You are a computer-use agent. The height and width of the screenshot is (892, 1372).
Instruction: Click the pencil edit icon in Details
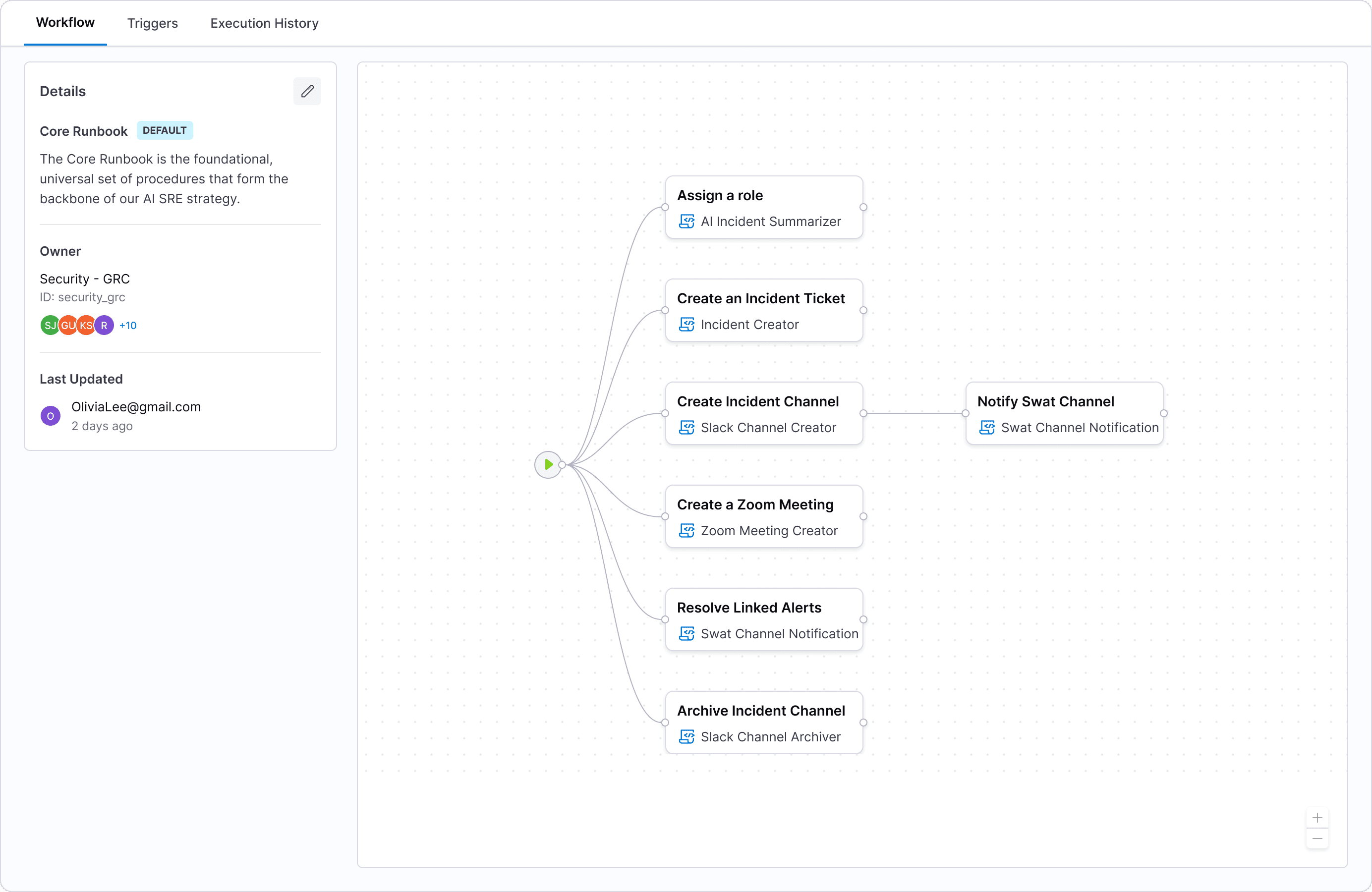(307, 91)
